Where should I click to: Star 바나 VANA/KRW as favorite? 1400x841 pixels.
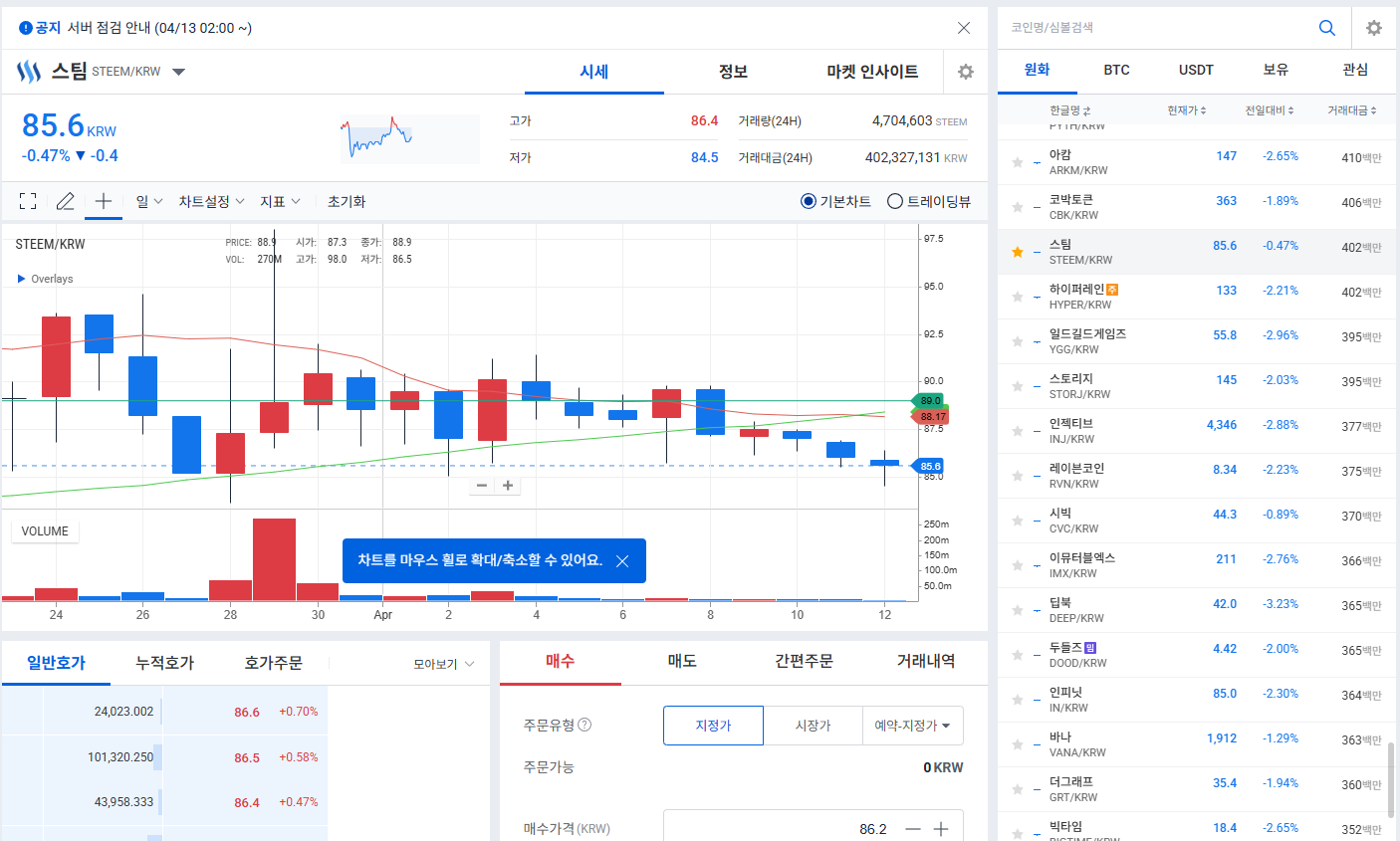point(1018,744)
